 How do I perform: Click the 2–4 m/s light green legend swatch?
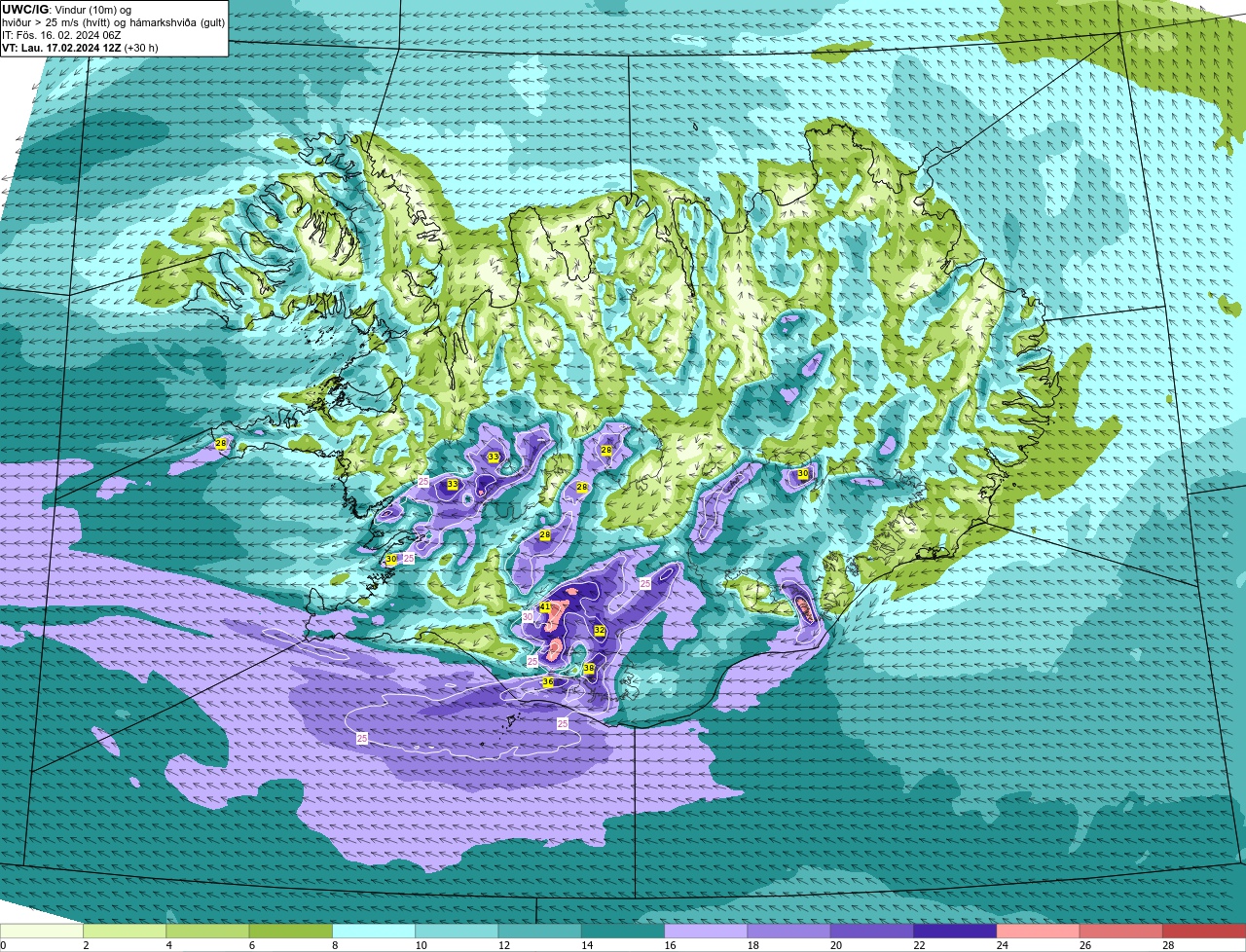[125, 931]
